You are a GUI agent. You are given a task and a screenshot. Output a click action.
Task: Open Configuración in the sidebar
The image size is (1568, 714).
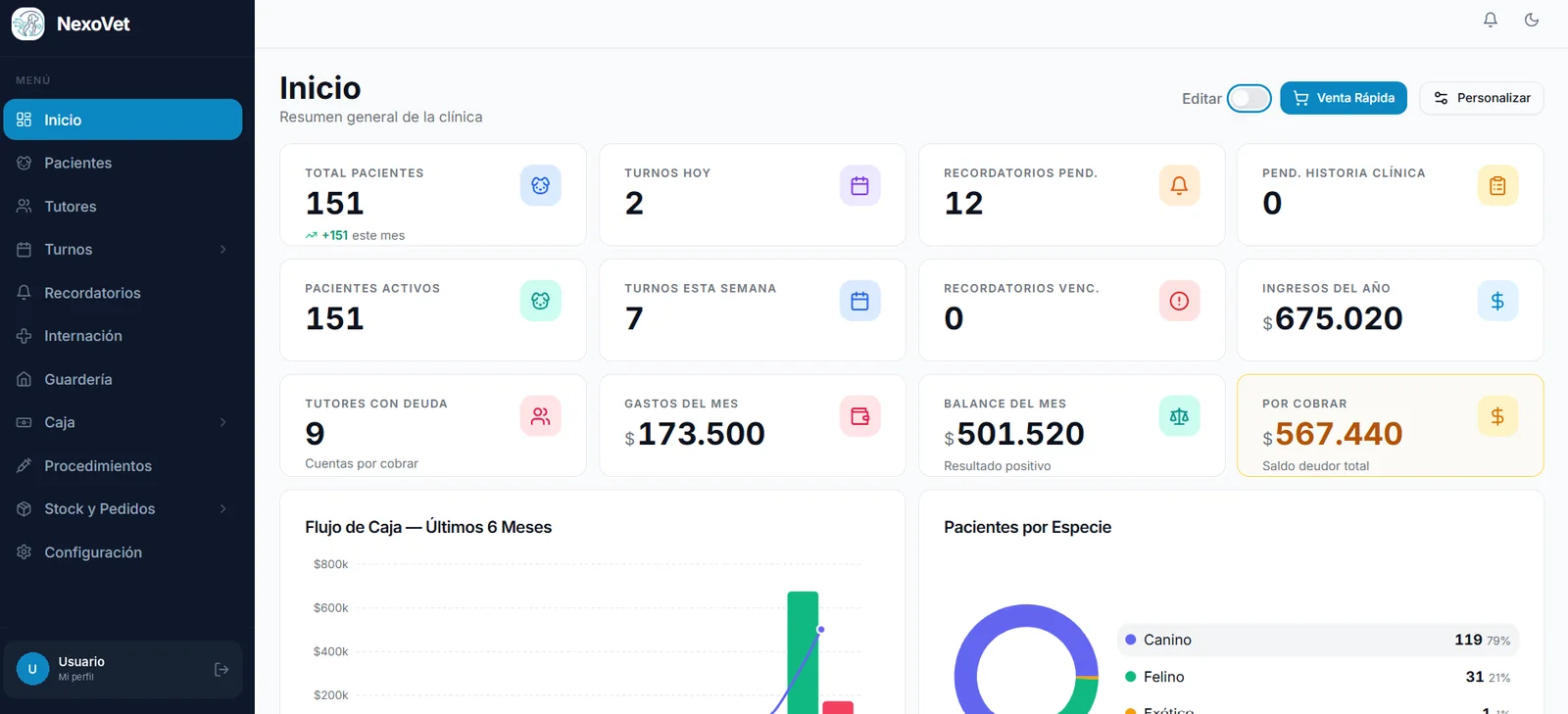click(122, 552)
